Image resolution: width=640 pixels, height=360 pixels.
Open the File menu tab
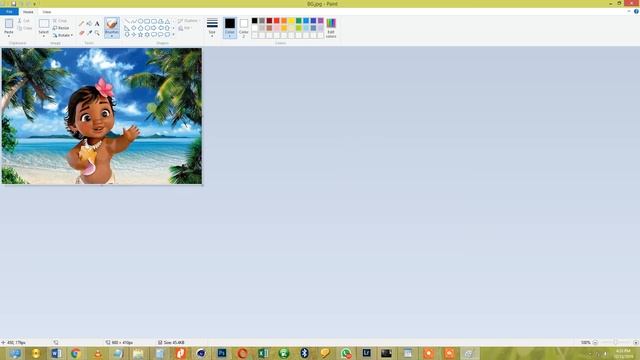(x=9, y=12)
